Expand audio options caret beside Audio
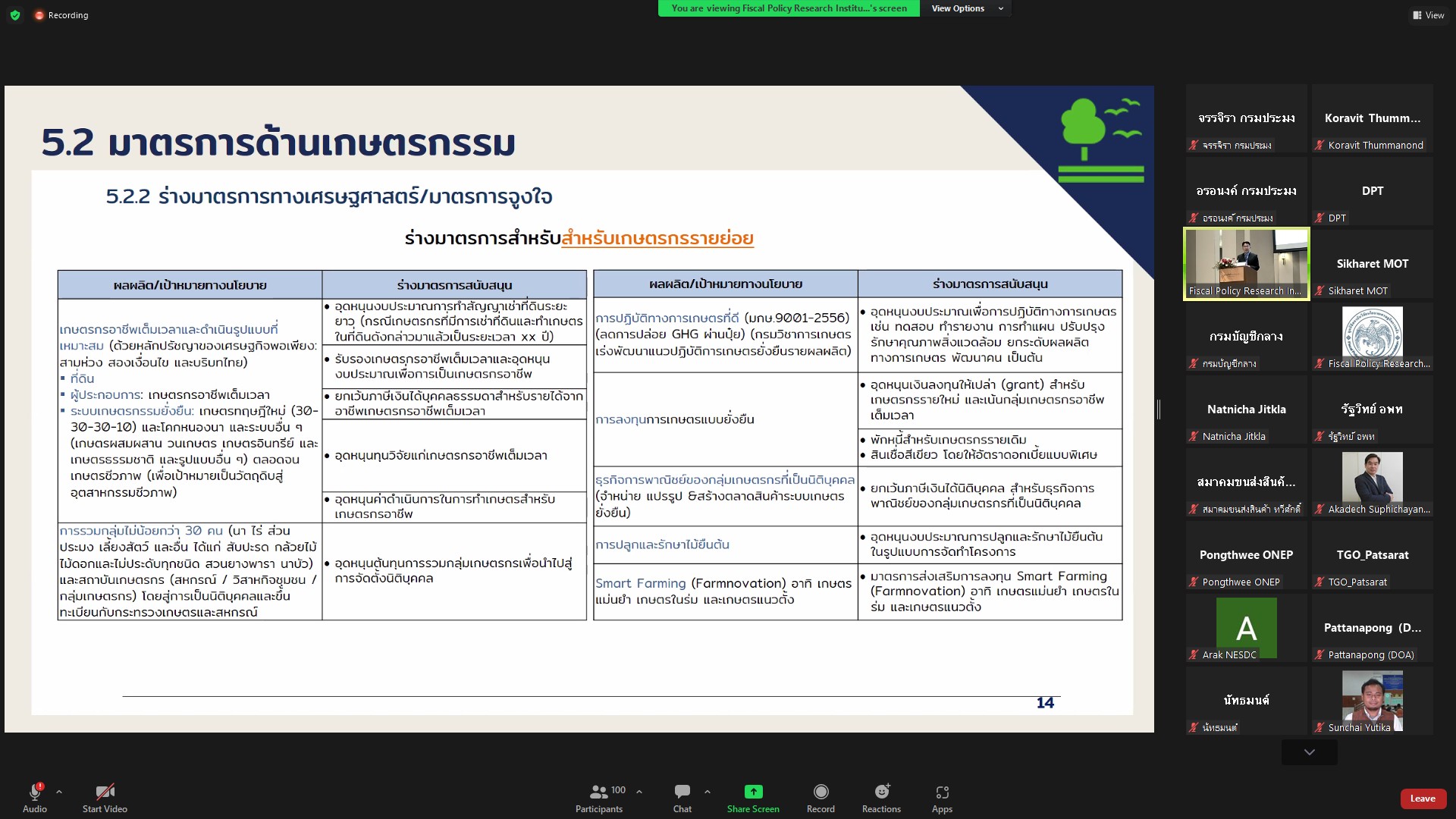Viewport: 1456px width, 819px height. click(59, 792)
